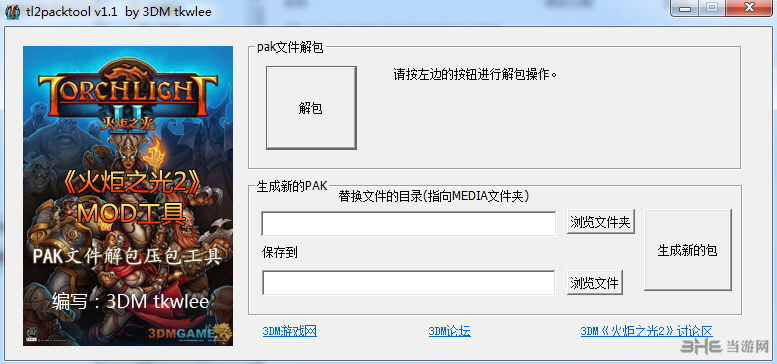The image size is (777, 364).
Task: Open the 3DM论坛 forum link
Action: click(449, 331)
